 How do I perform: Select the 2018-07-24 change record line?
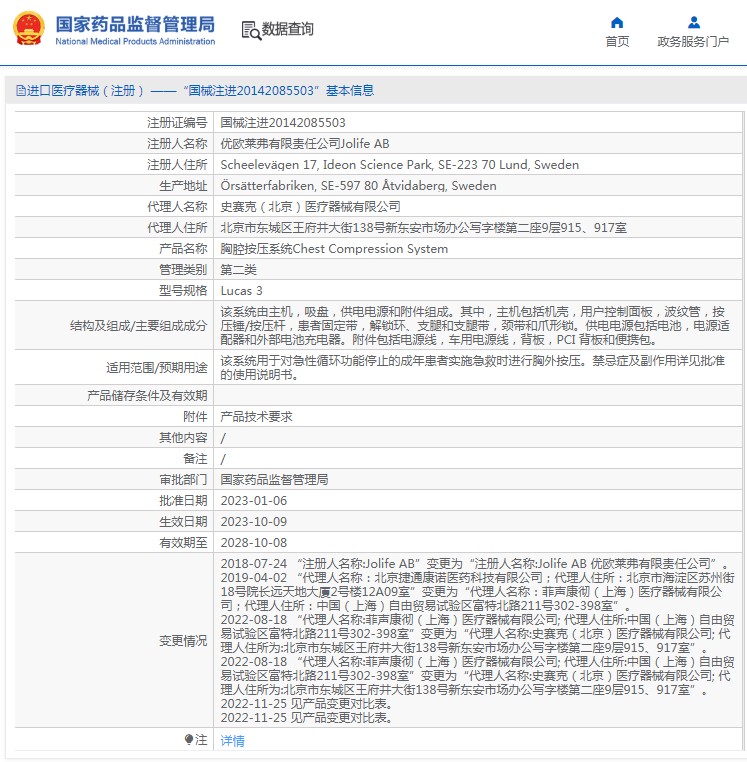coord(474,563)
